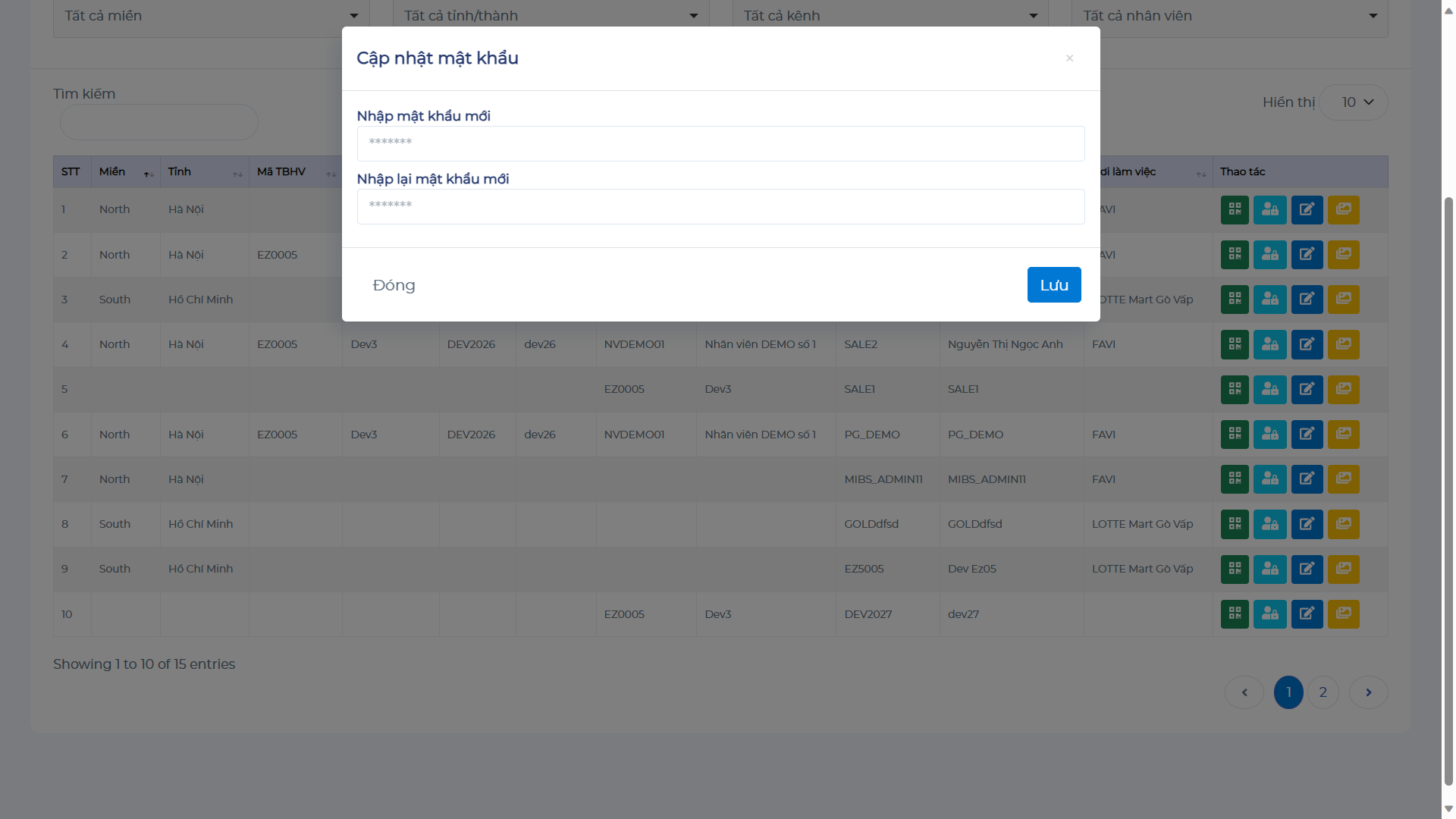Click edit pencil icon in row 8

click(x=1307, y=524)
